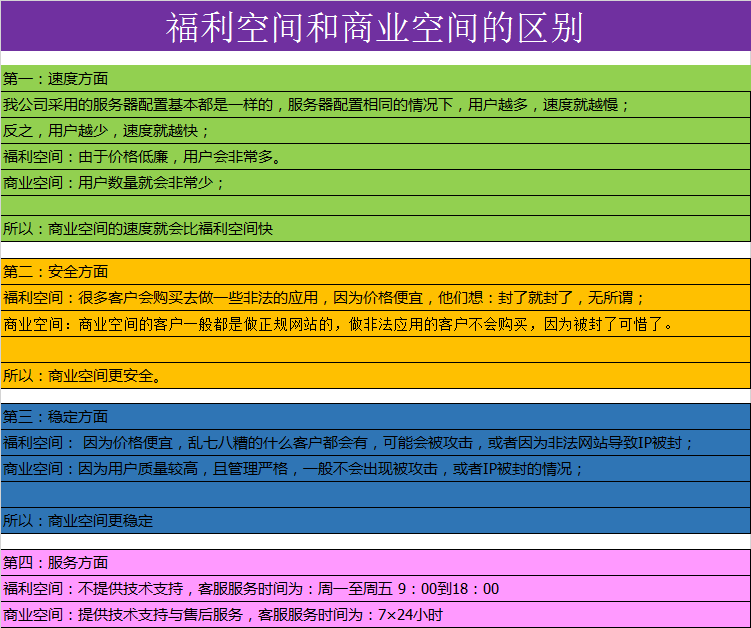Select the 第一：速度方面 section header
This screenshot has height=628, width=751.
[x=55, y=79]
